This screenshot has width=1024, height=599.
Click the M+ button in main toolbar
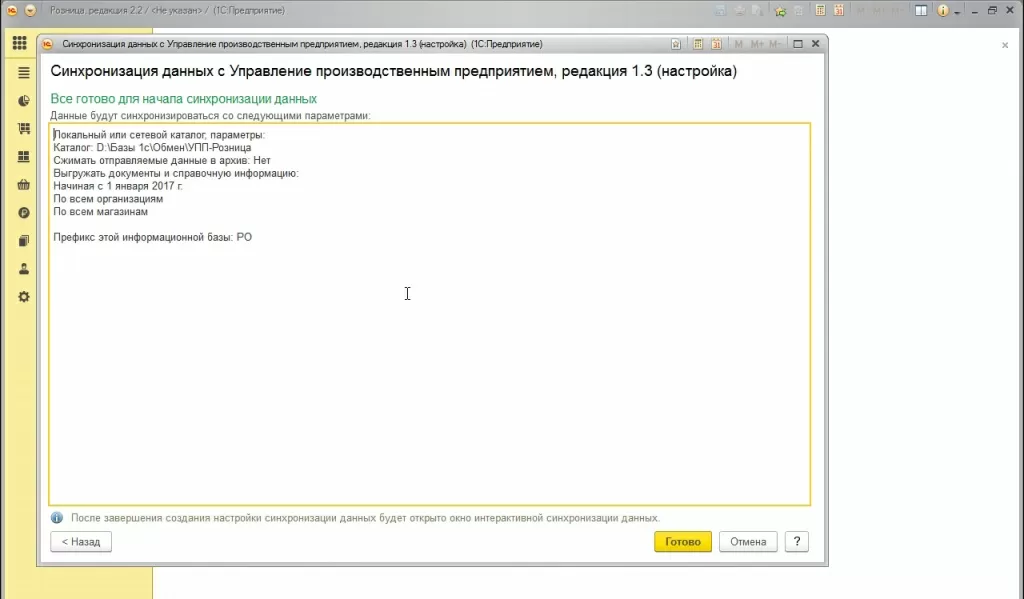tap(879, 10)
